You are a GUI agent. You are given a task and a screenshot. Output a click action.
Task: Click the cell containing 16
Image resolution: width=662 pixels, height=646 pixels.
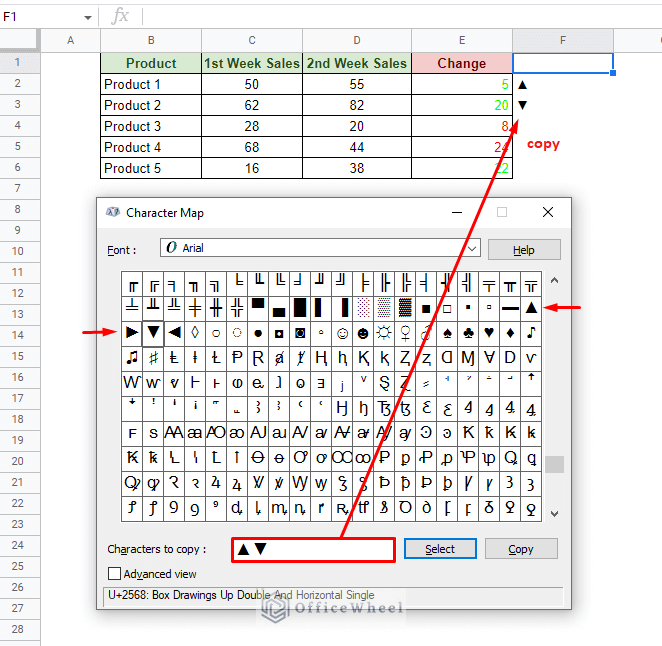[x=252, y=168]
